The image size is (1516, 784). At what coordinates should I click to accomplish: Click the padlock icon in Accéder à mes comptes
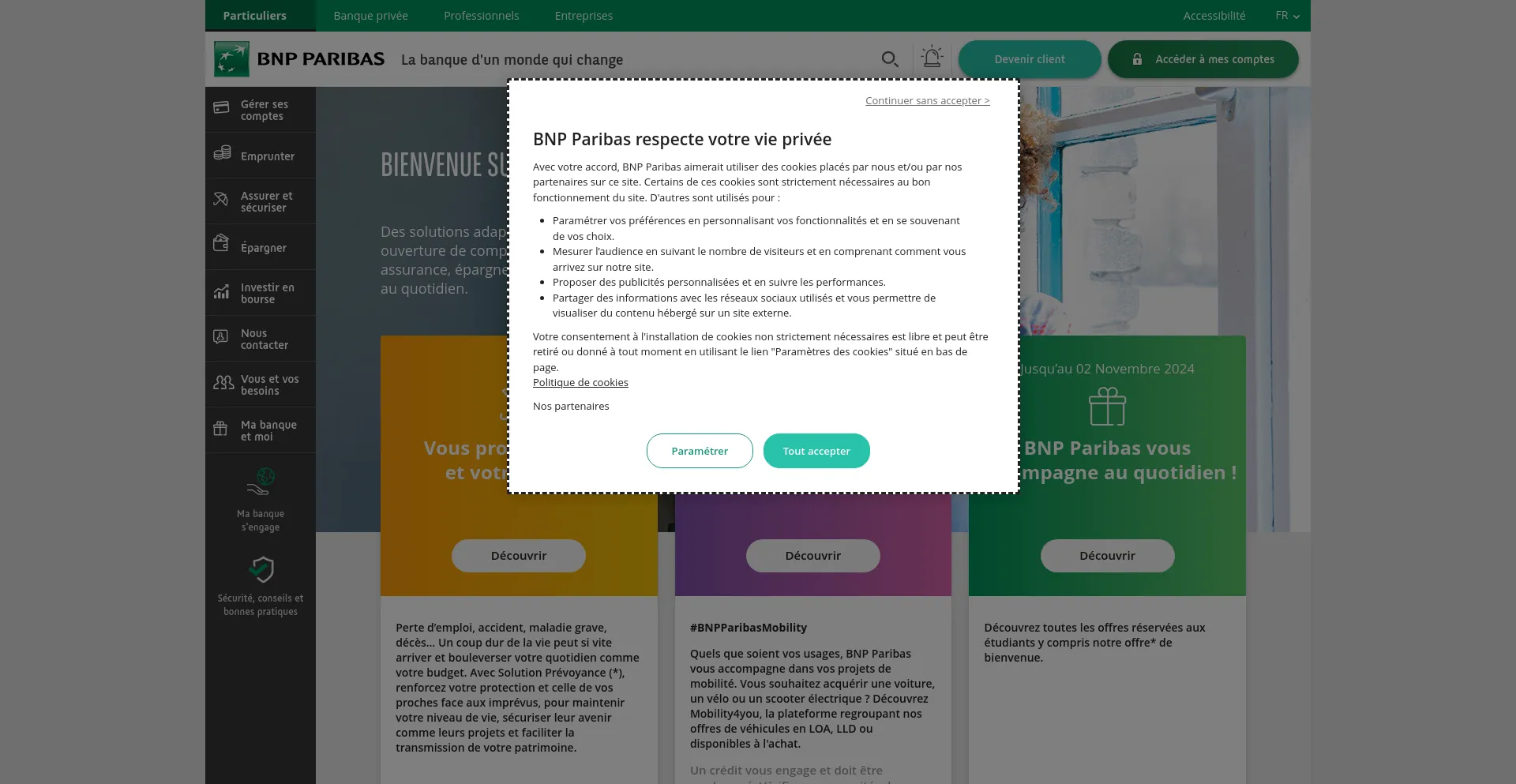click(1137, 59)
